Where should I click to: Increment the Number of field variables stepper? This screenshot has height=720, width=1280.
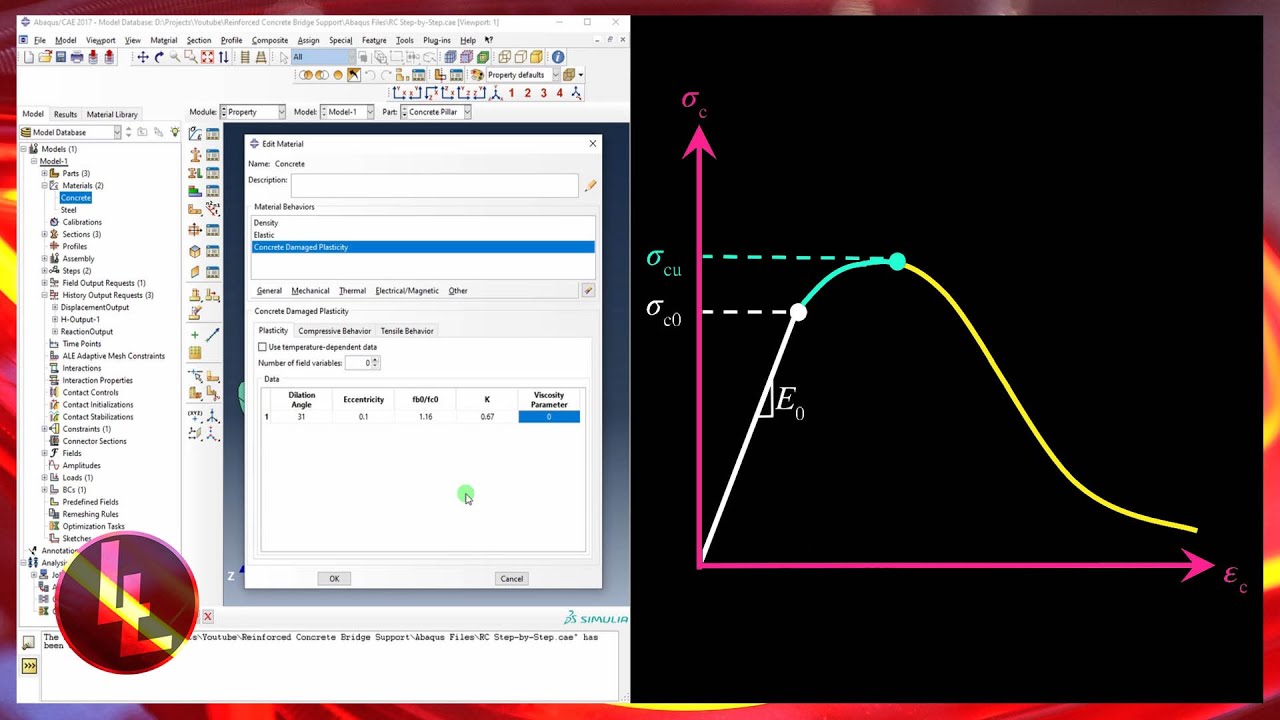[x=375, y=360]
